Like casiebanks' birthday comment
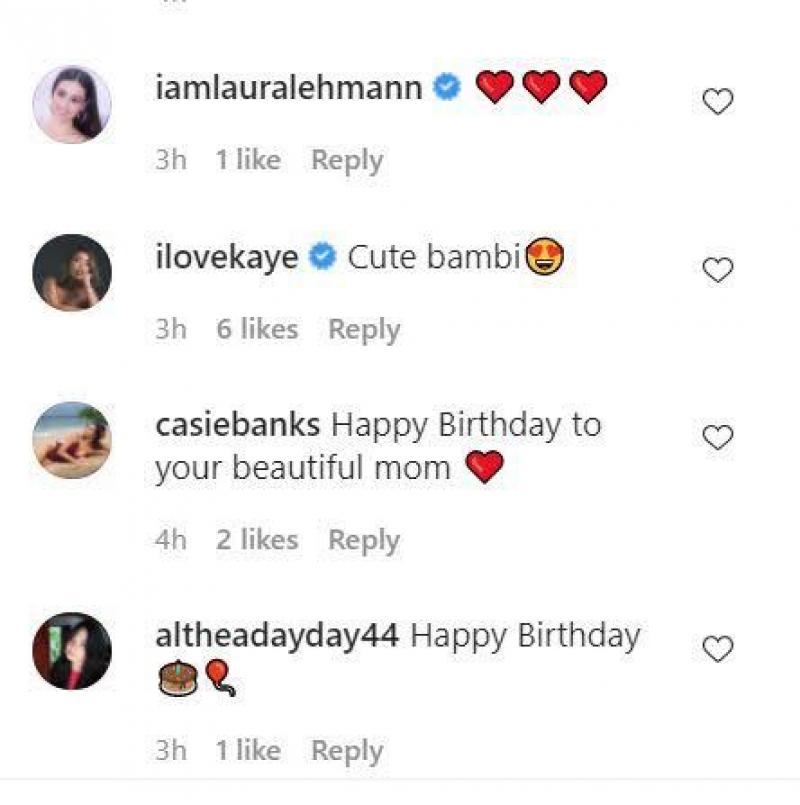This screenshot has height=805, width=800. click(718, 438)
